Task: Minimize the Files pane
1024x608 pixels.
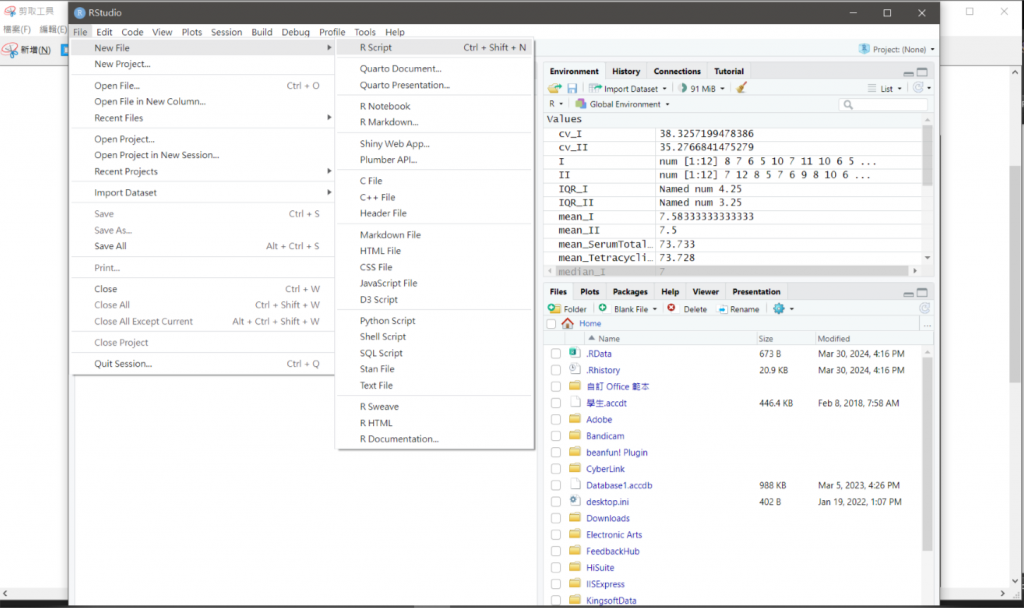Action: click(x=908, y=293)
